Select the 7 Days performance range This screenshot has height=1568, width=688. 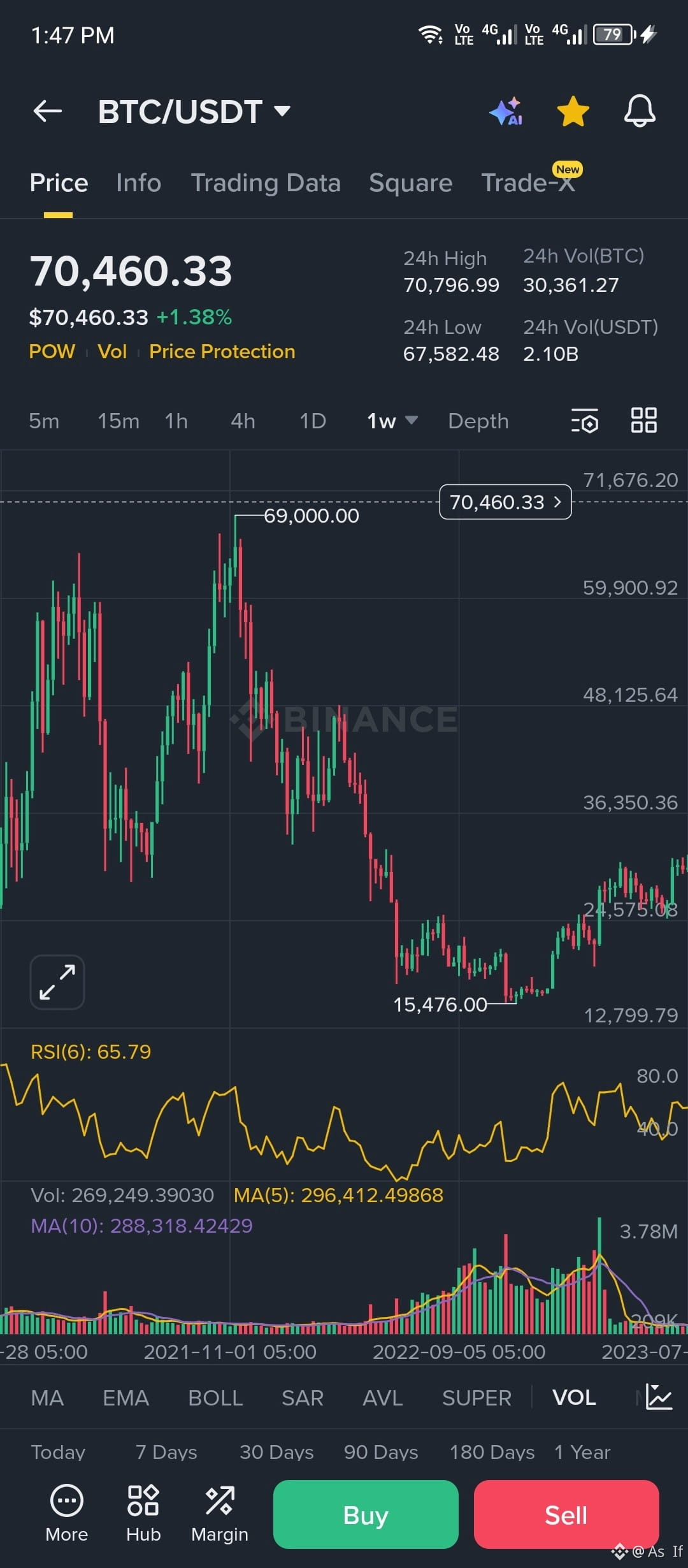pyautogui.click(x=166, y=1452)
